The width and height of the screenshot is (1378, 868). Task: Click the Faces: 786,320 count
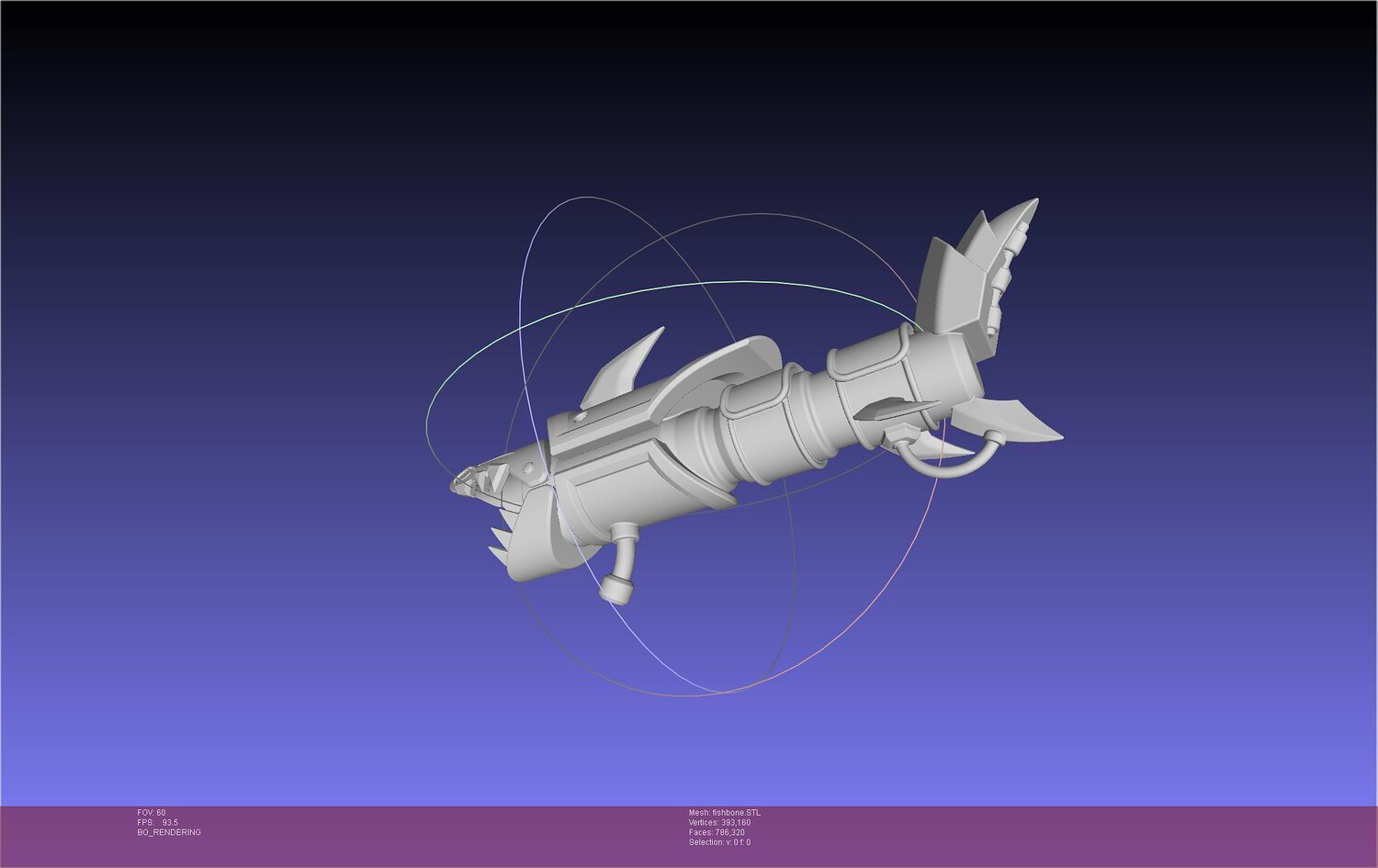(717, 832)
